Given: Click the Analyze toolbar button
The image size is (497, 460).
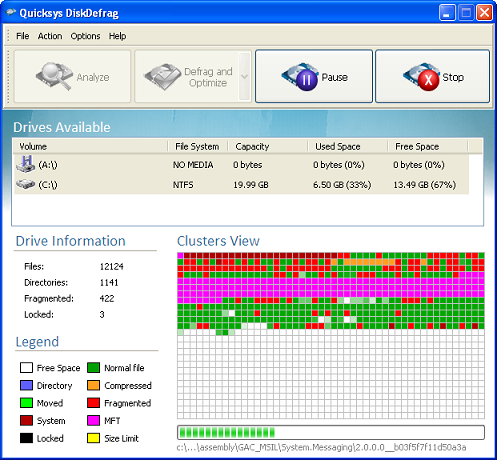Looking at the screenshot, I should 72,76.
